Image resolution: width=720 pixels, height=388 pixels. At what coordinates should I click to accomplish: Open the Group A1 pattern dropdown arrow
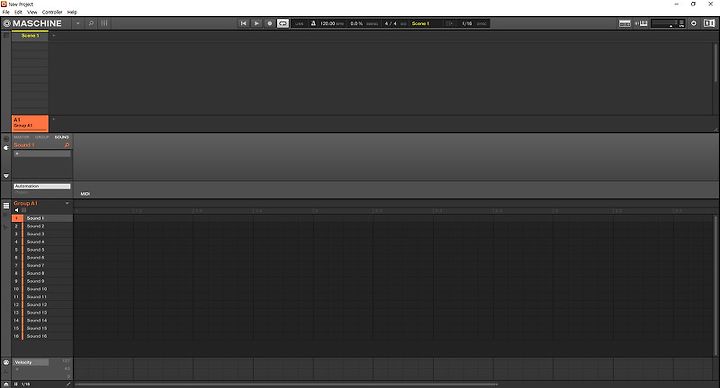tap(67, 203)
